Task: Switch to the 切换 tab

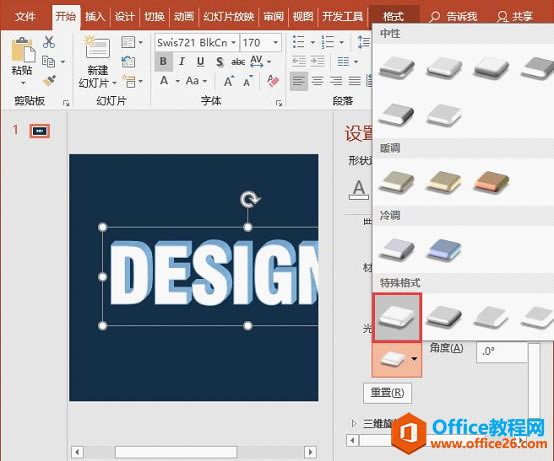Action: (x=154, y=16)
